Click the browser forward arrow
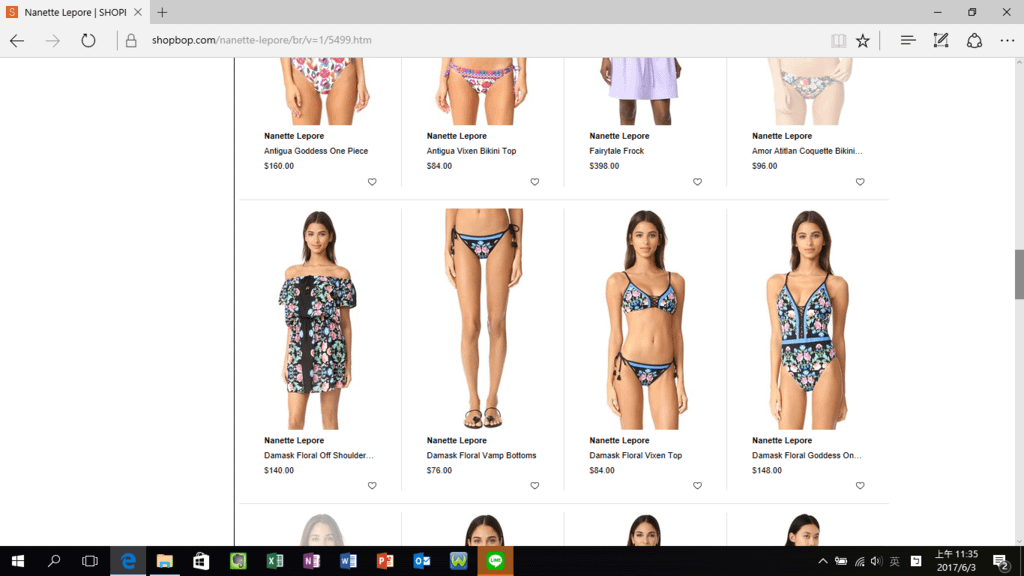The height and width of the screenshot is (576, 1024). (53, 40)
